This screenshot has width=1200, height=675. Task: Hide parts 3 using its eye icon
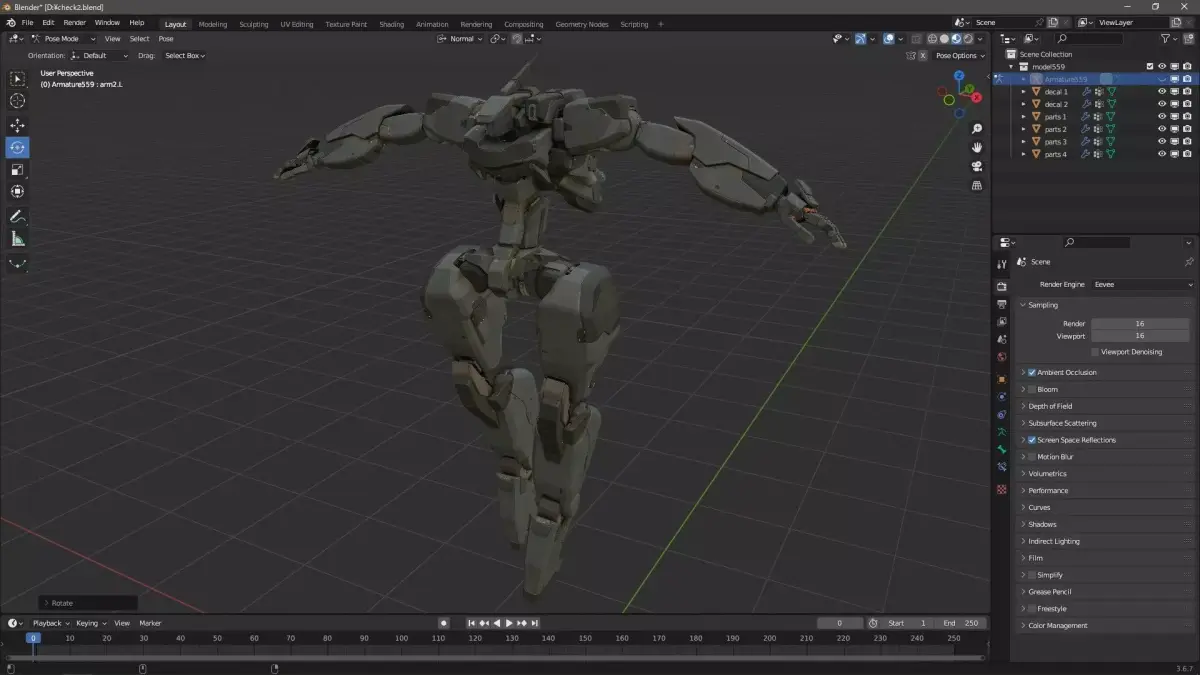click(1162, 142)
